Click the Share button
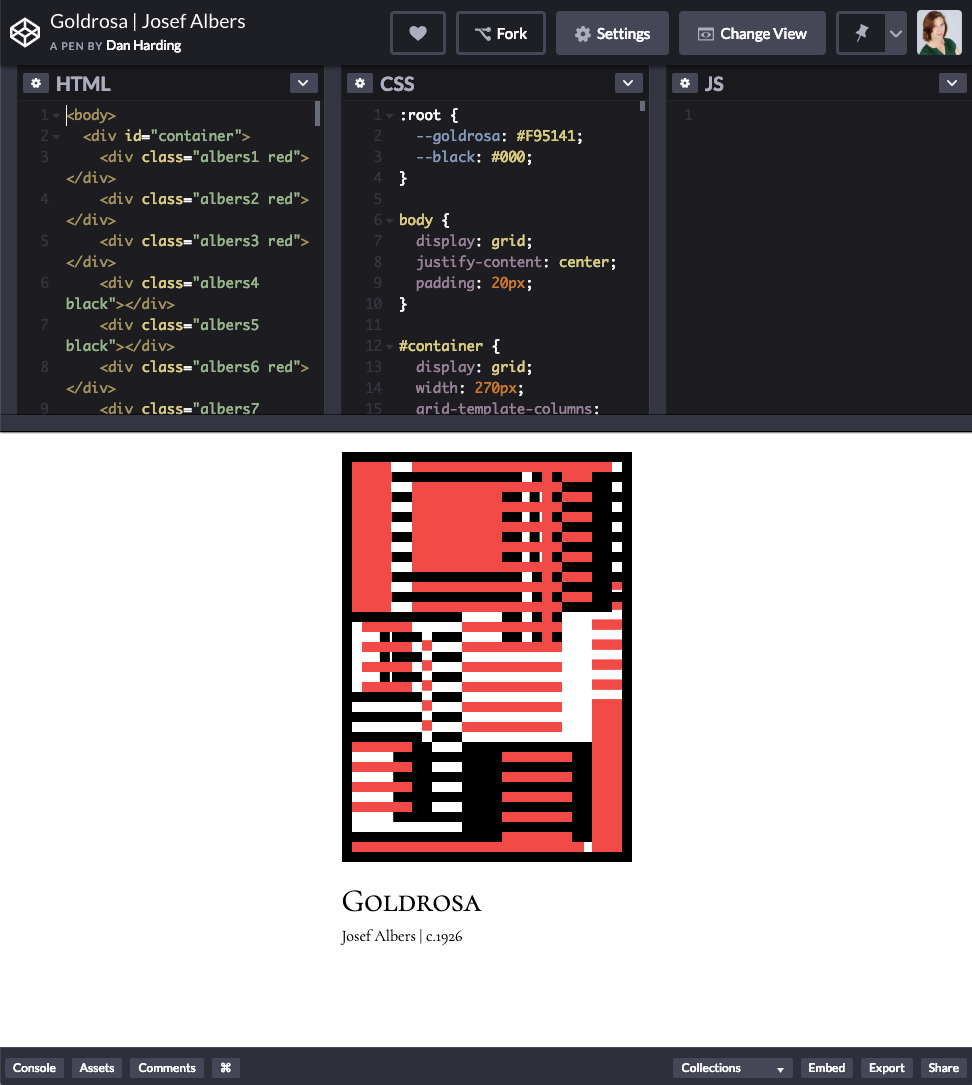The width and height of the screenshot is (972, 1085). click(943, 1068)
